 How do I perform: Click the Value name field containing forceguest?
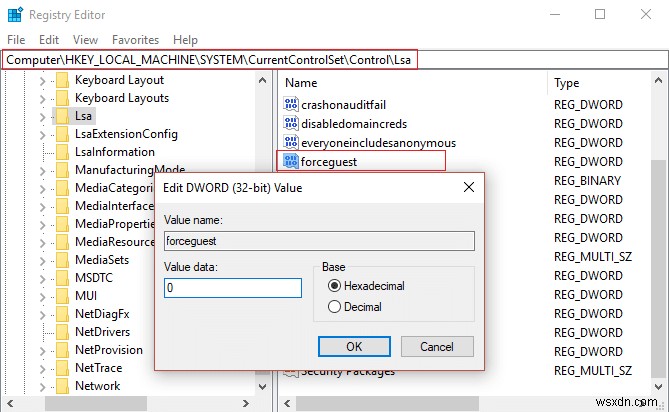coord(319,241)
